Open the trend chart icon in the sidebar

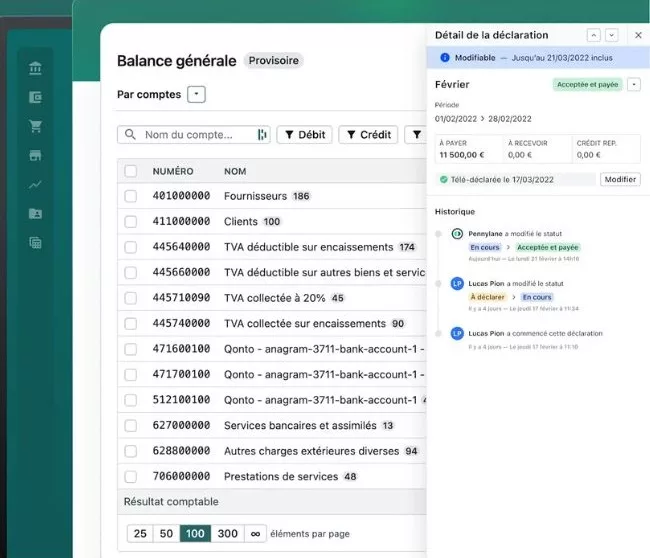[x=36, y=185]
